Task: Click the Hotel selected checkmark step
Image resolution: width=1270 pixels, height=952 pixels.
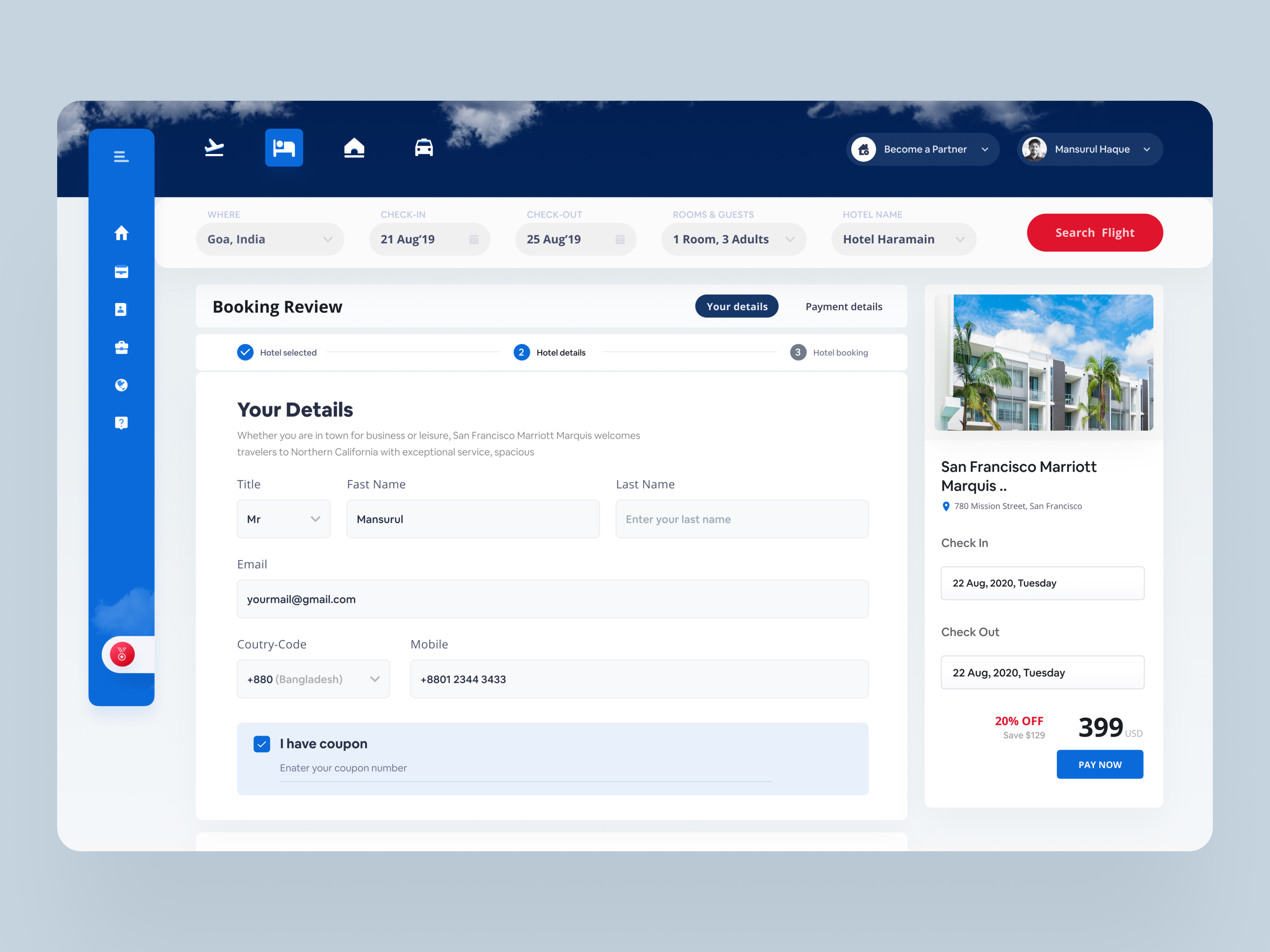Action: 245,352
